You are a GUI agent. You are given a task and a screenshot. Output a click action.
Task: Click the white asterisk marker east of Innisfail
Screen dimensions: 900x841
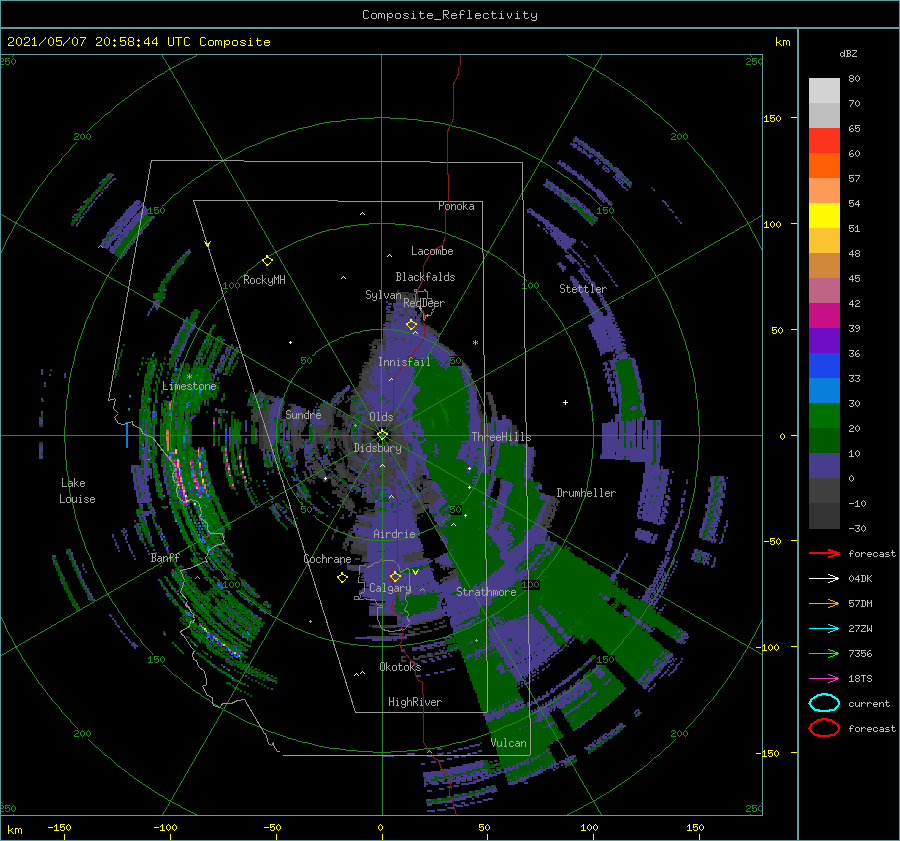point(475,343)
